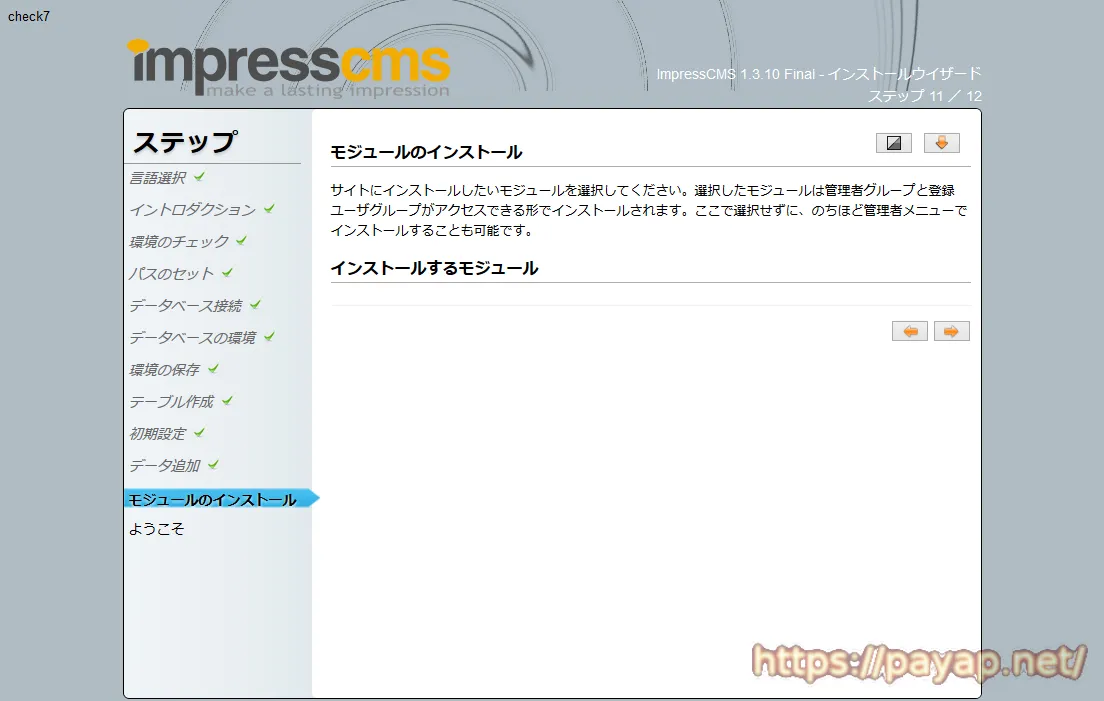Click the ImpressCMS logo
The image size is (1104, 701).
287,62
